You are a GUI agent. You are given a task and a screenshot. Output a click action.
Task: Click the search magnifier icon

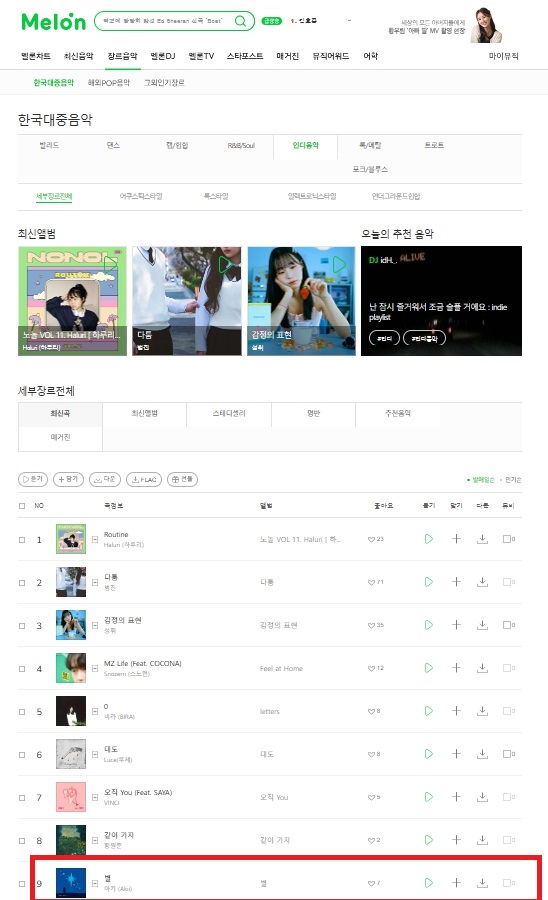point(240,21)
